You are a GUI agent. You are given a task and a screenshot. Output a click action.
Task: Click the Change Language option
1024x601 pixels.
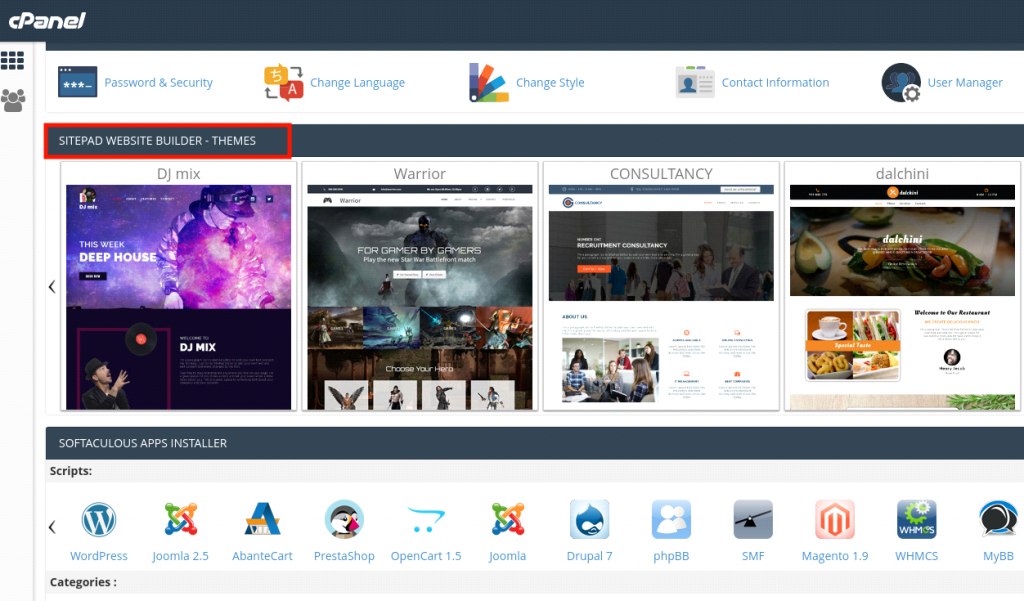(357, 82)
